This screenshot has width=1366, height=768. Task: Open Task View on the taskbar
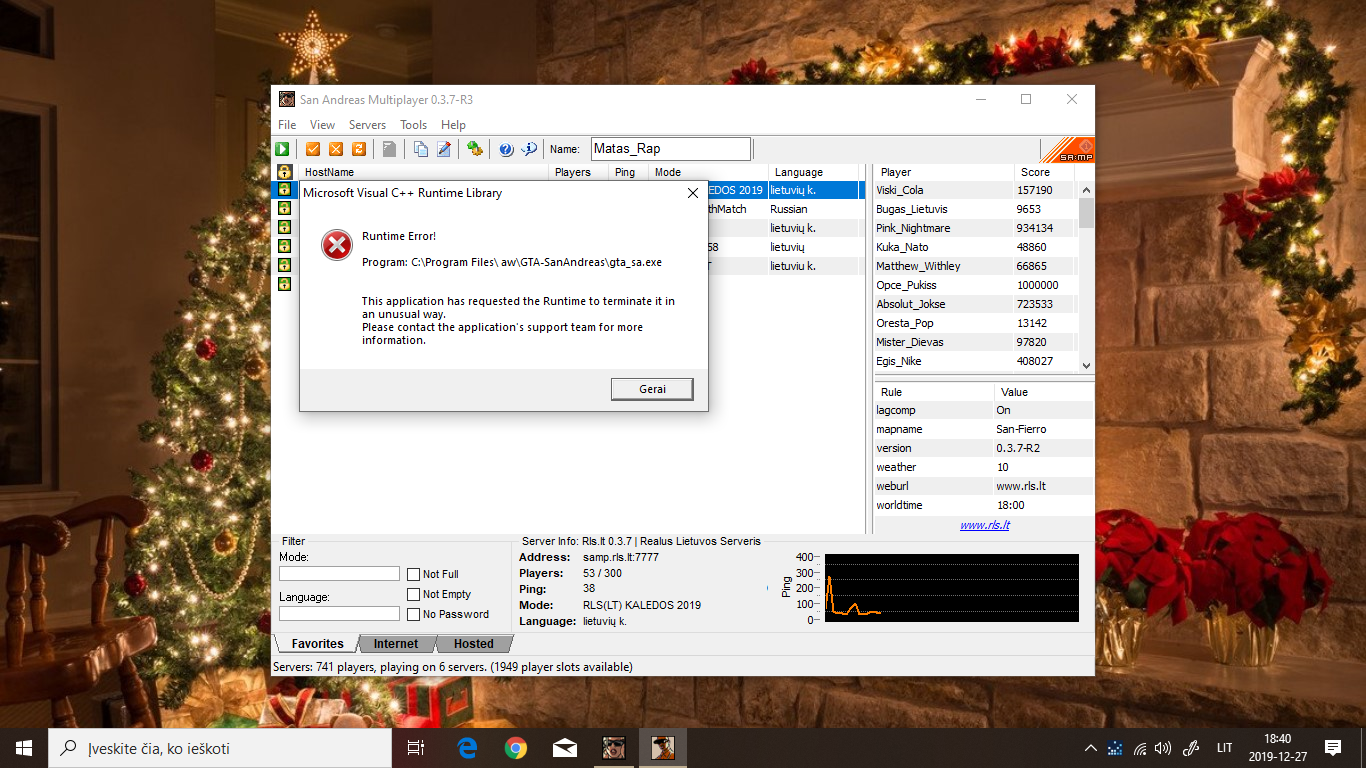tap(416, 747)
